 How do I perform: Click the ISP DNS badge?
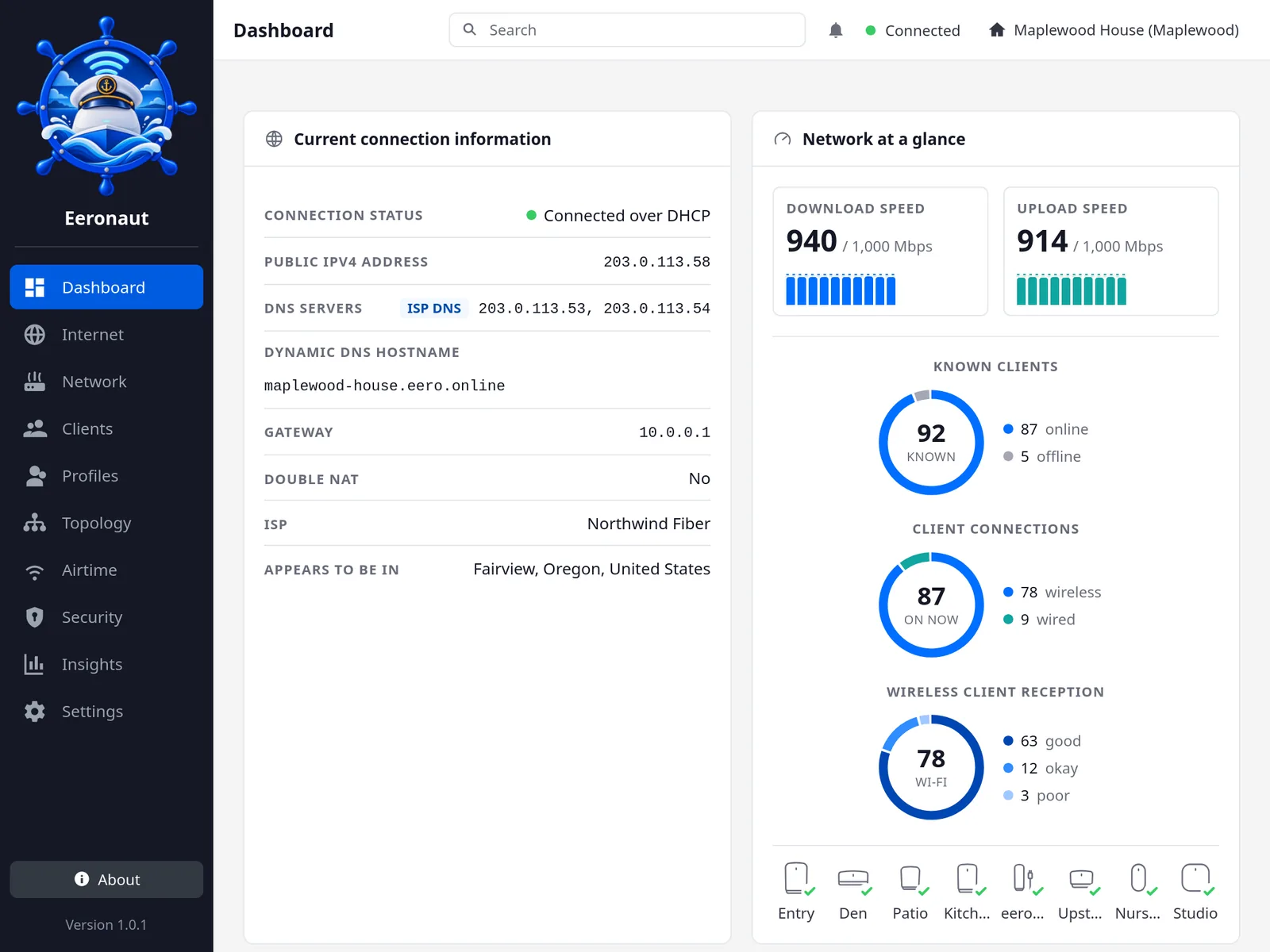[x=433, y=308]
